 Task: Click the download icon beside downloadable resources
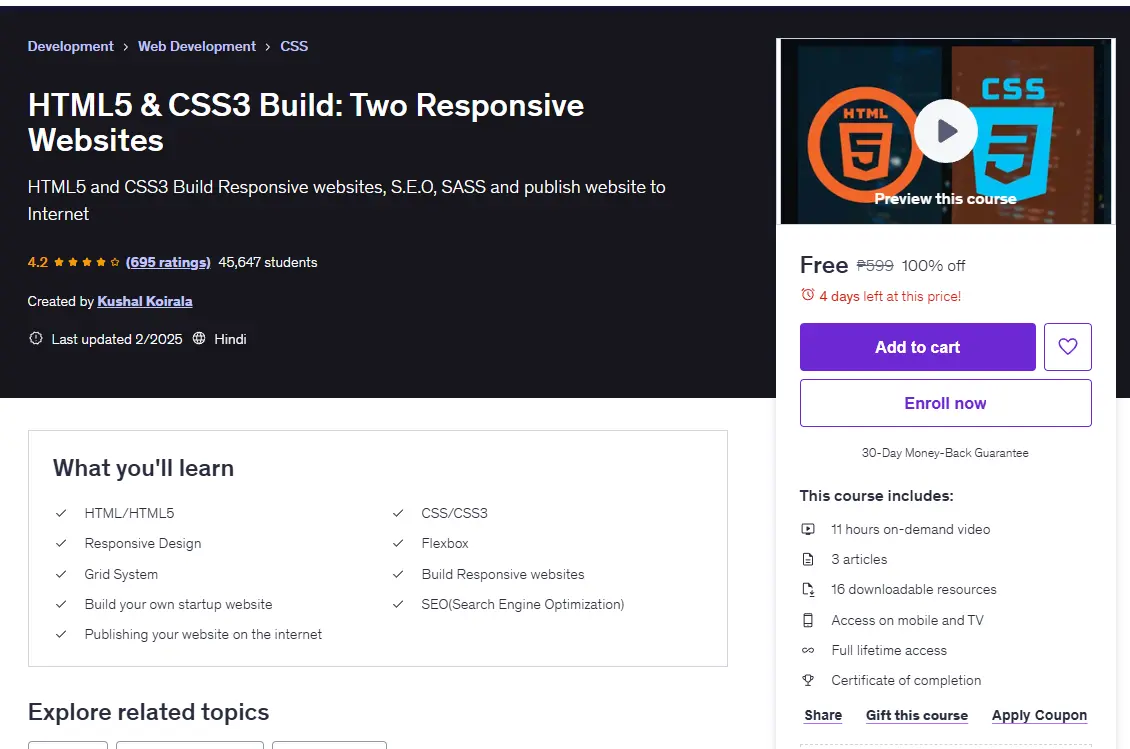click(808, 590)
